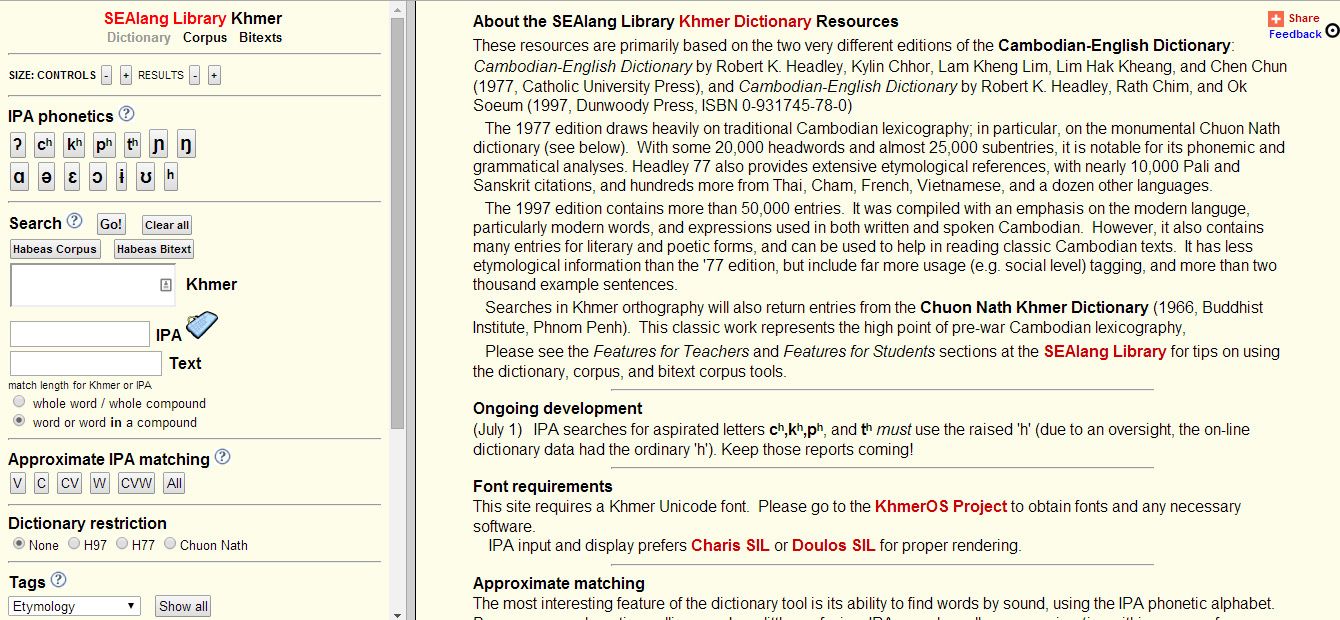Increase controls size with plus button
The height and width of the screenshot is (620, 1340).
[x=126, y=75]
